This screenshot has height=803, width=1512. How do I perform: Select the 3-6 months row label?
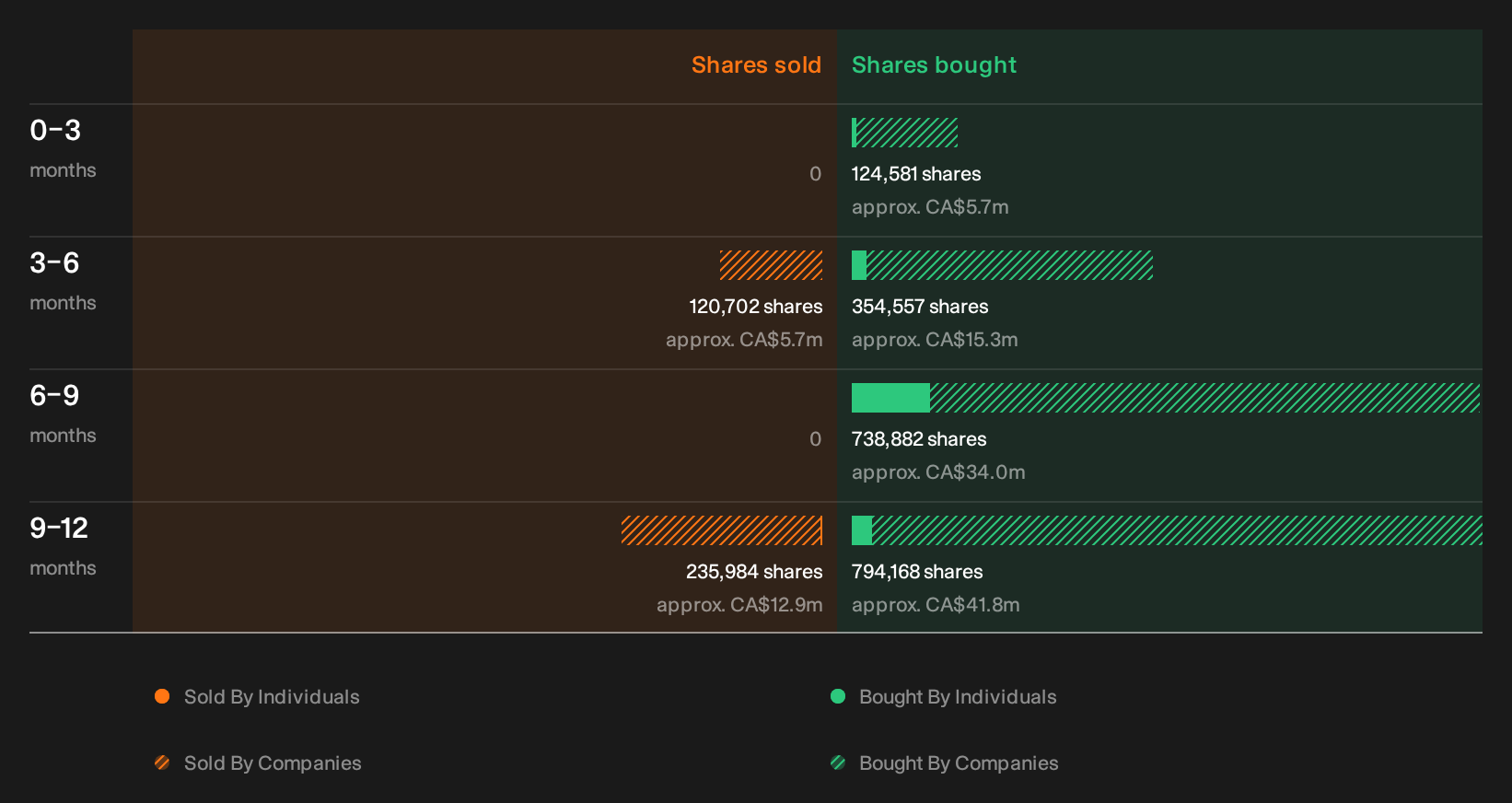(x=63, y=281)
